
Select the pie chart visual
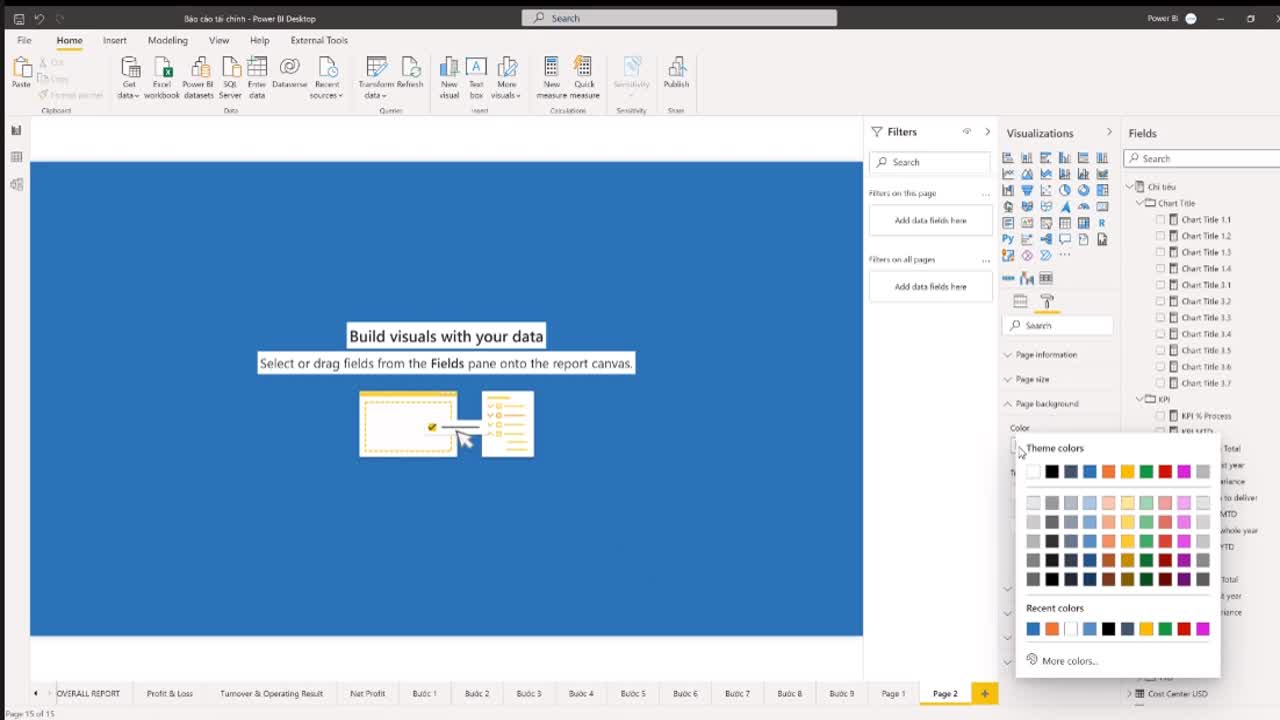click(x=1064, y=190)
